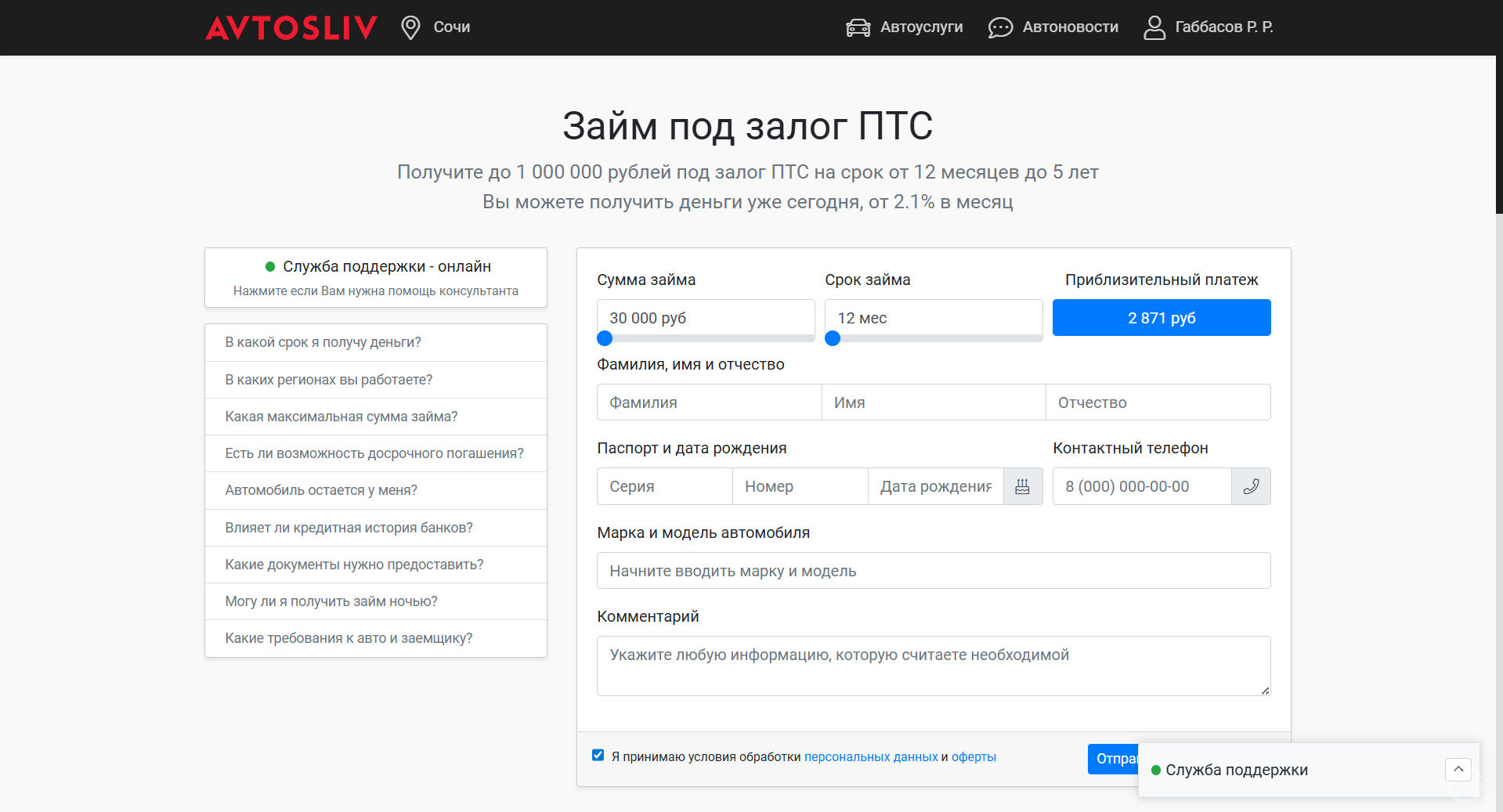Image resolution: width=1503 pixels, height=812 pixels.
Task: Click the phone handset icon in contact field
Action: (x=1250, y=486)
